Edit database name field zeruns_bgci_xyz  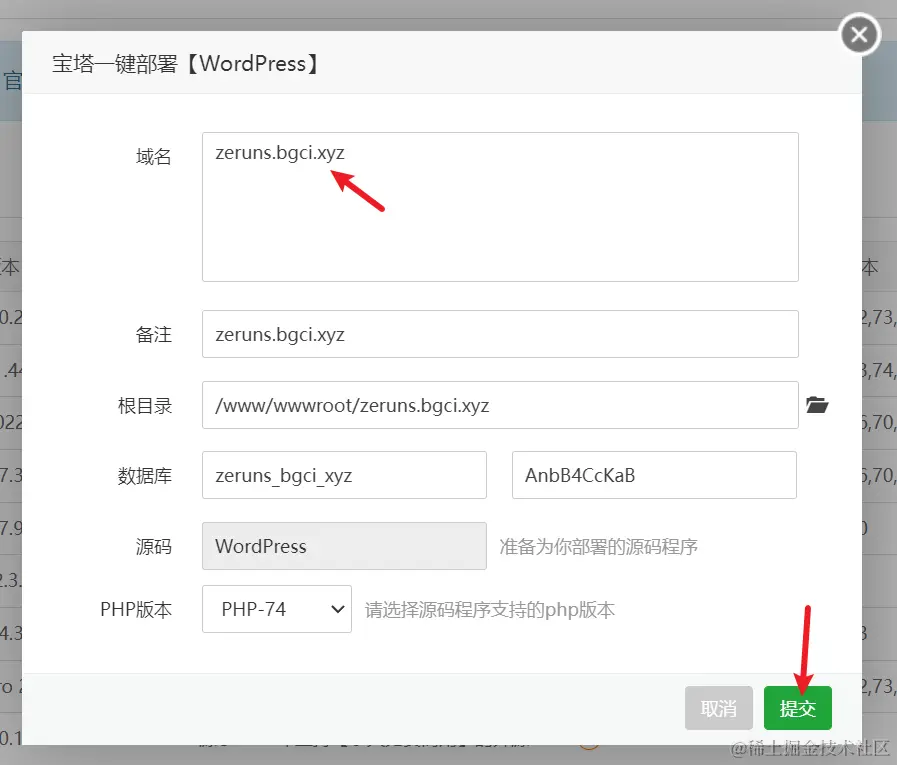click(344, 475)
